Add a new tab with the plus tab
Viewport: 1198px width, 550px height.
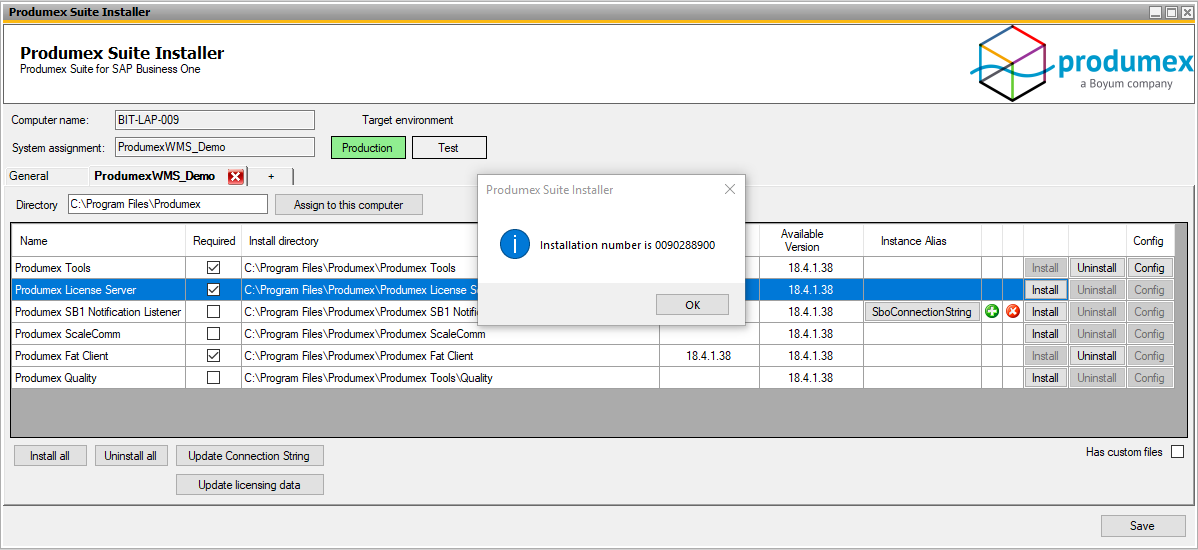271,176
